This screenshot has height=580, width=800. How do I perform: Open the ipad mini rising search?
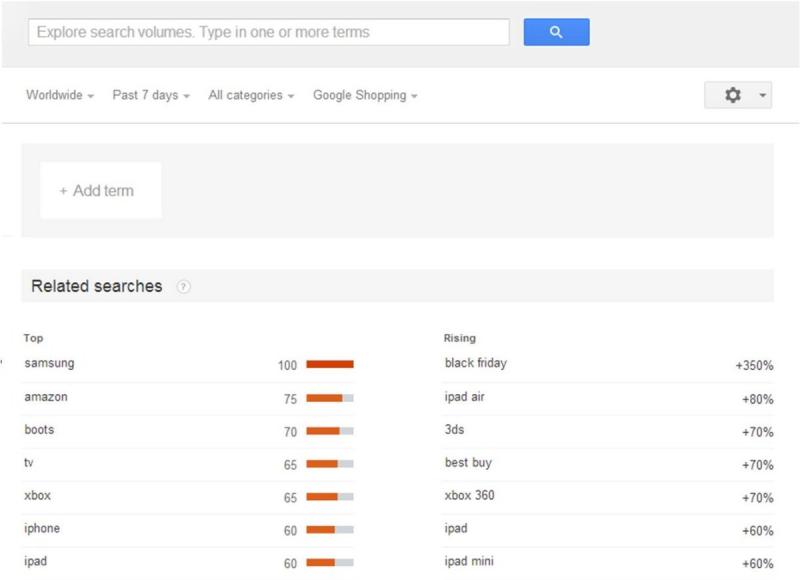(469, 561)
